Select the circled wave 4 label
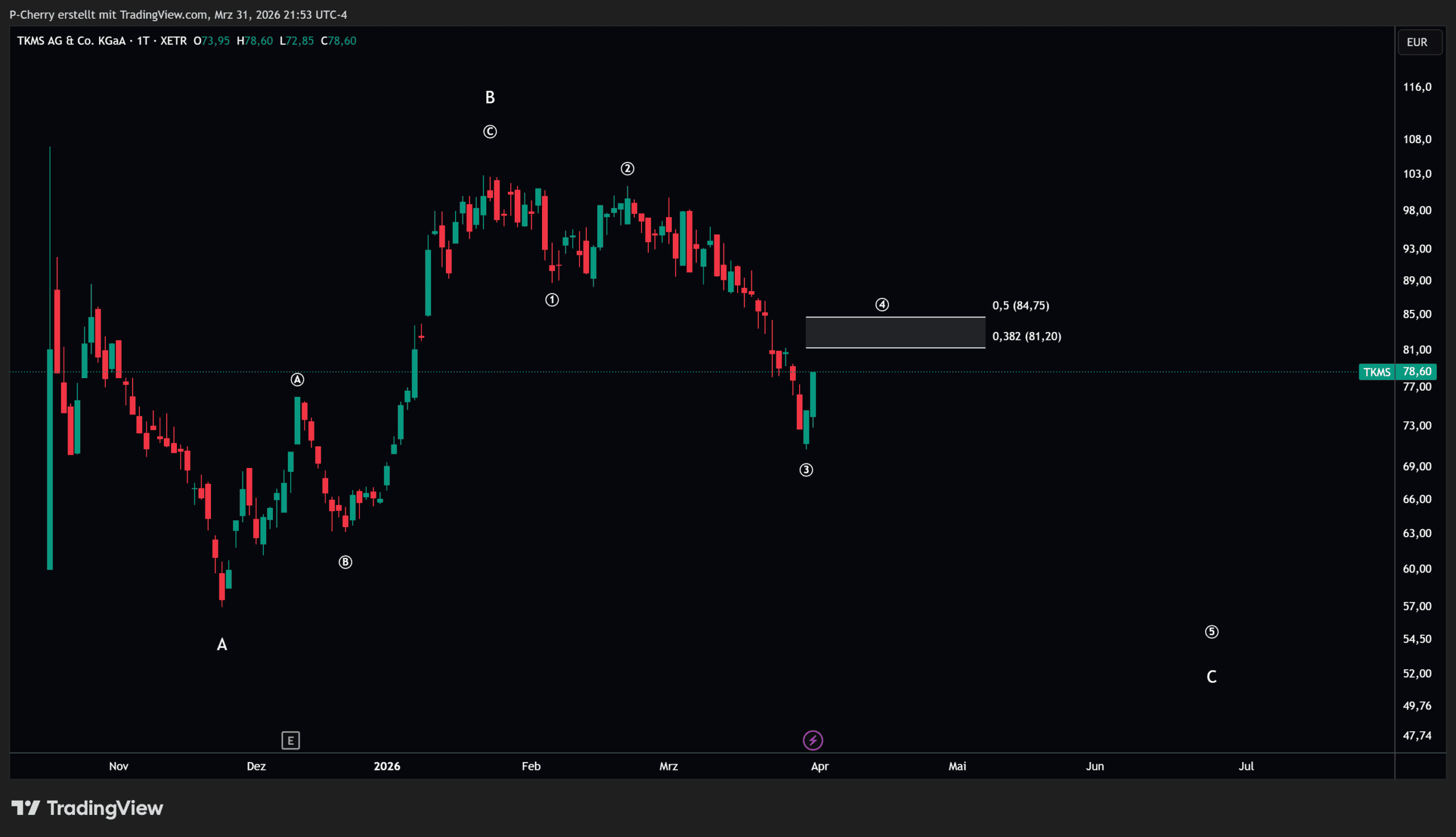 882,305
